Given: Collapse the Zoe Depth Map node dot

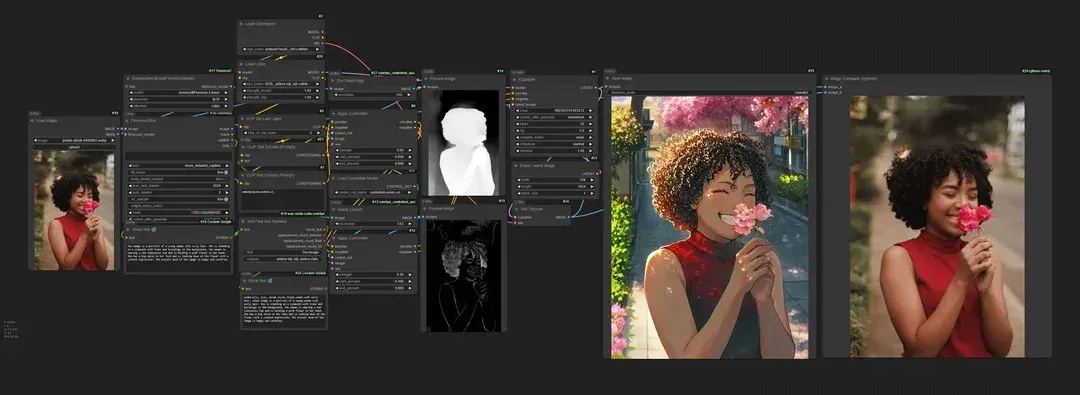Looking at the screenshot, I should tap(333, 80).
